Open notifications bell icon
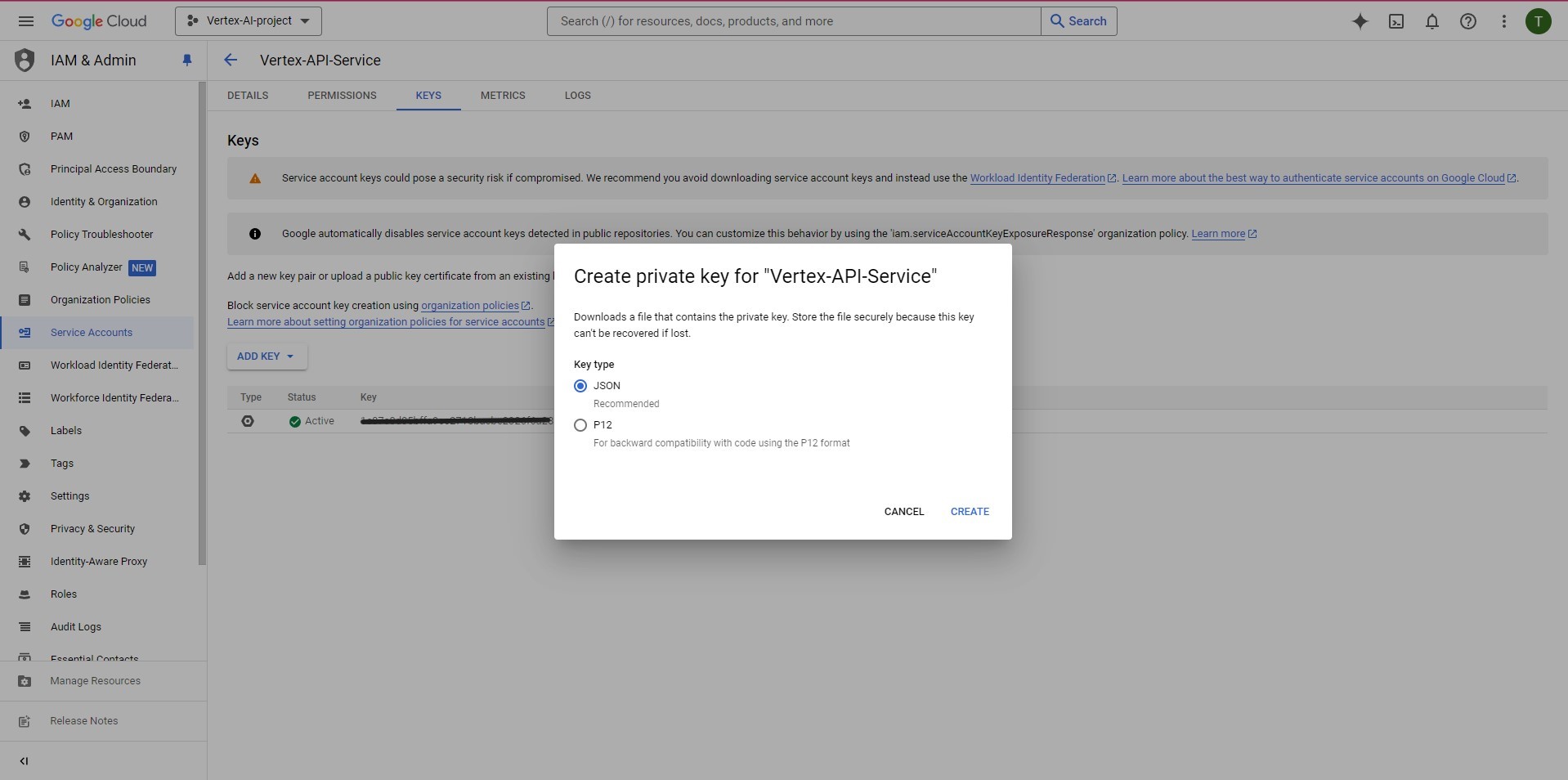Screen dimensions: 1568x780 [x=1432, y=21]
